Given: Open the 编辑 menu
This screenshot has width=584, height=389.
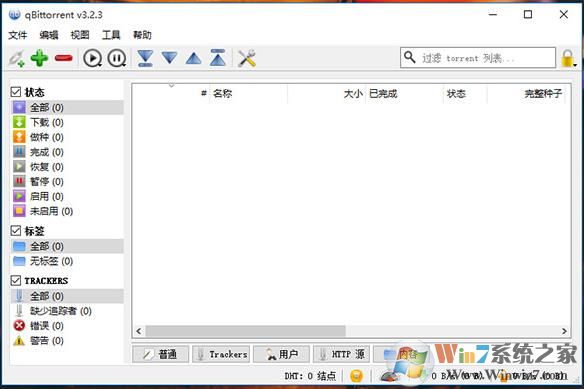Looking at the screenshot, I should pyautogui.click(x=49, y=35).
